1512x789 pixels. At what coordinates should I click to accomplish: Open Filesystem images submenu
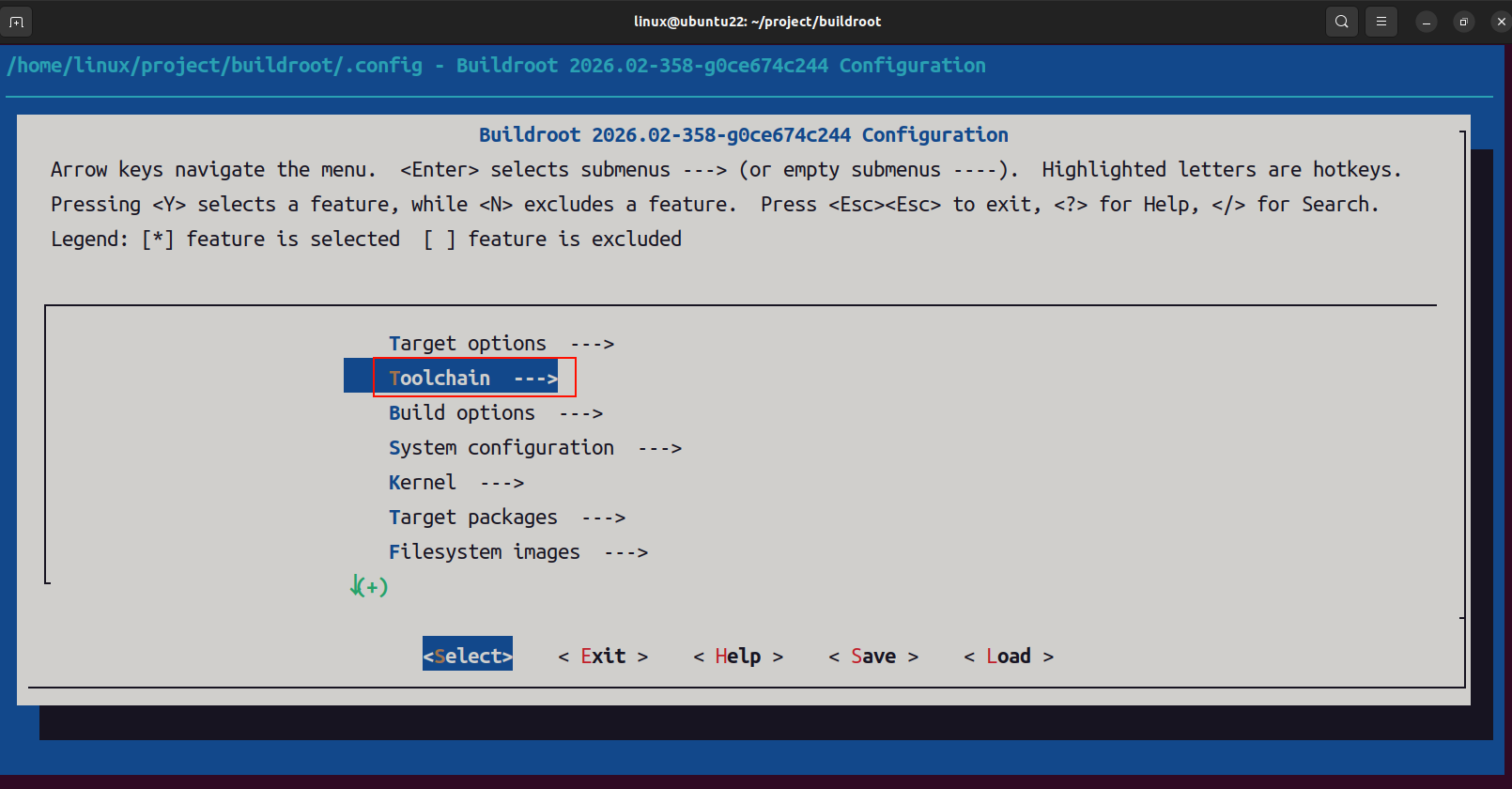click(518, 552)
